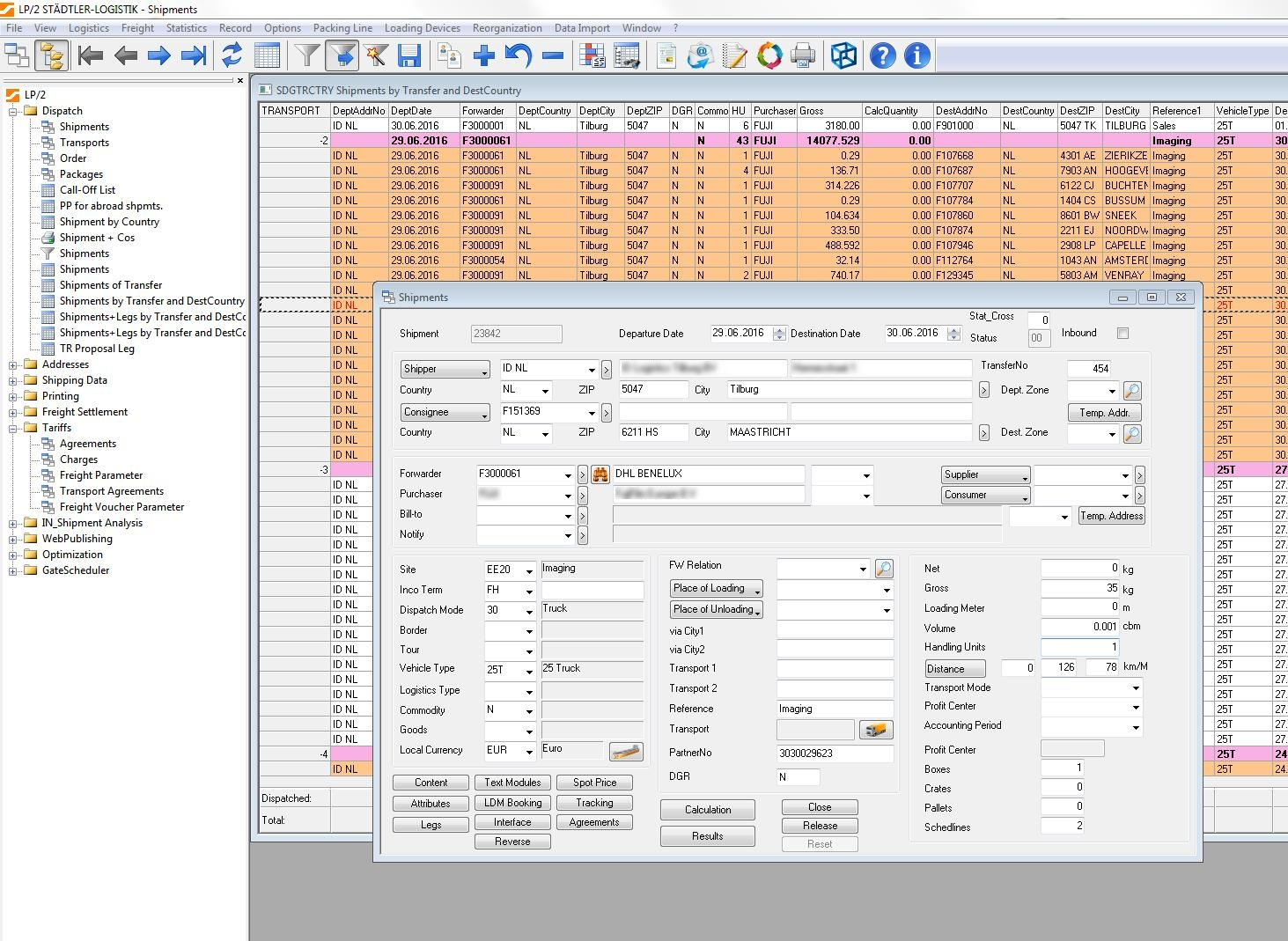
Task: Jump to first record arrow icon
Action: pyautogui.click(x=90, y=56)
